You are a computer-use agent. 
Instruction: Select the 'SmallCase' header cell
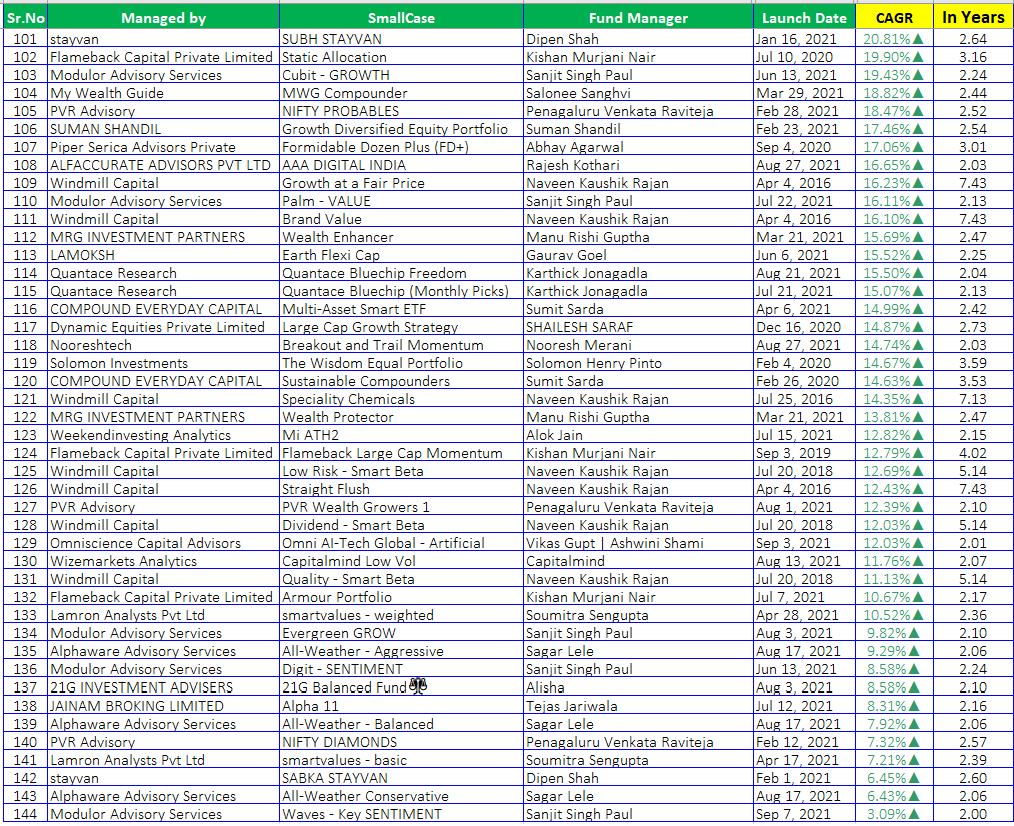tap(402, 17)
